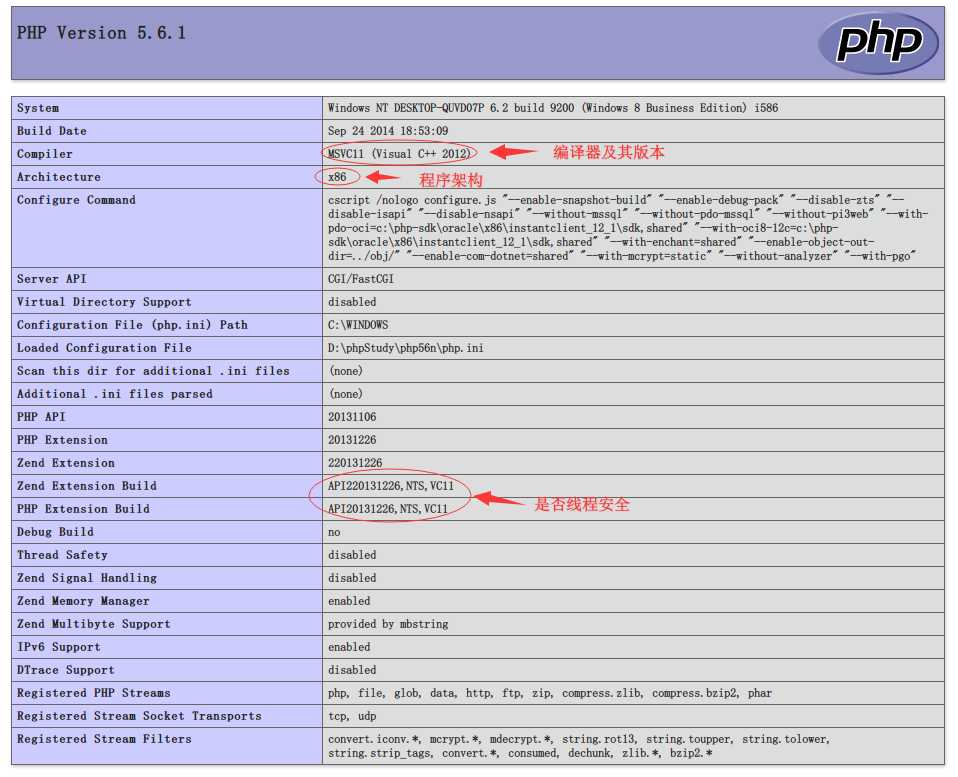958x777 pixels.
Task: Select (none) beside Scan this dir row
Action: pos(346,371)
